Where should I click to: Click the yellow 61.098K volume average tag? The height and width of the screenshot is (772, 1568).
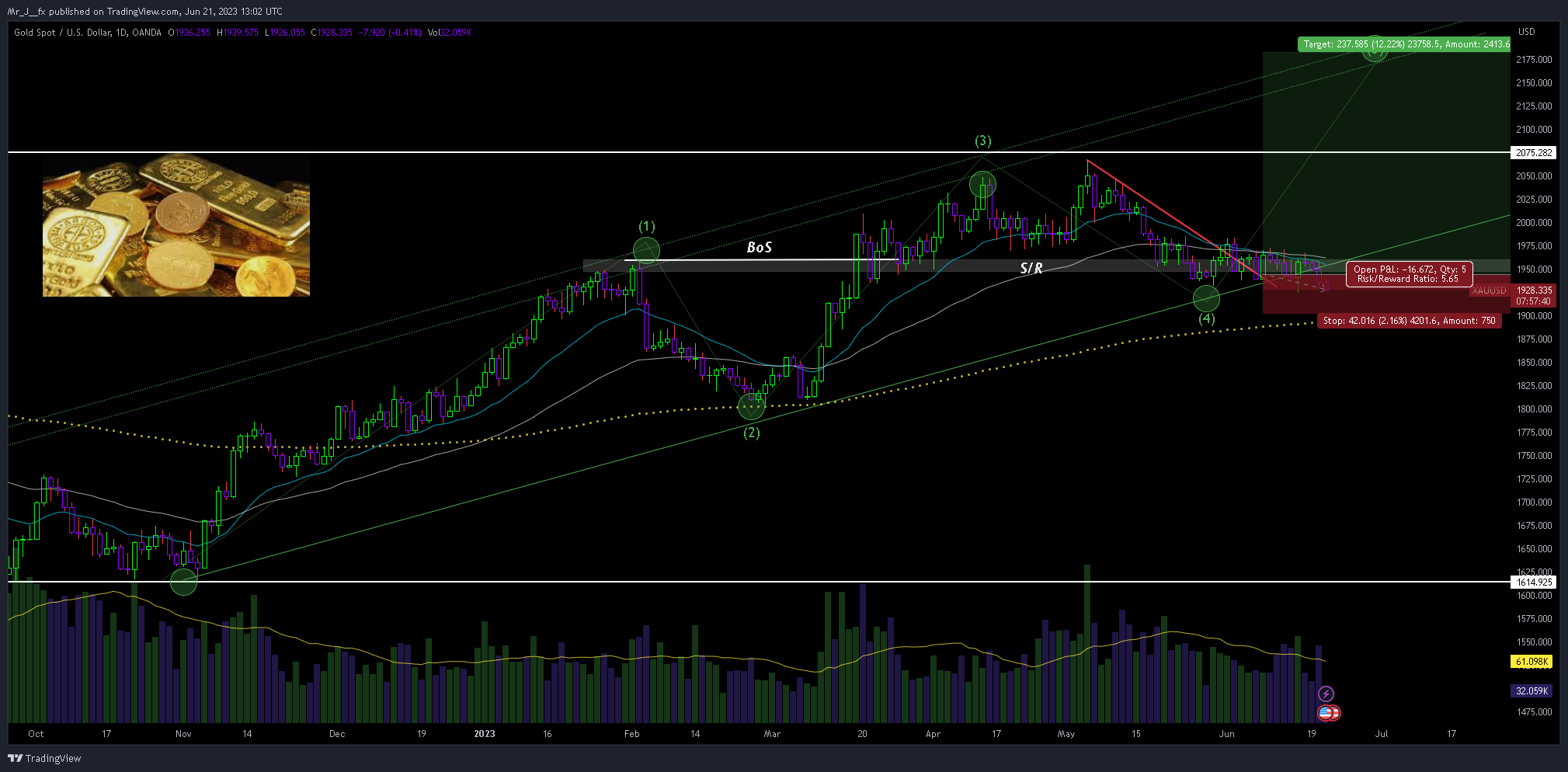[1531, 662]
